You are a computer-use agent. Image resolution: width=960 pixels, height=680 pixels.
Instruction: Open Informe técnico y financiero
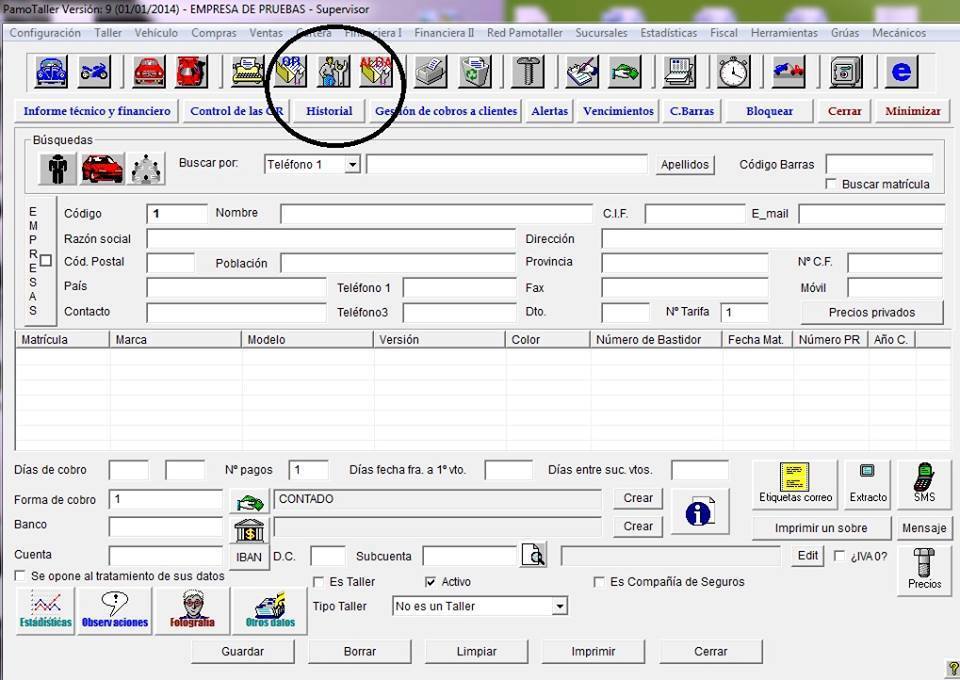tap(97, 111)
